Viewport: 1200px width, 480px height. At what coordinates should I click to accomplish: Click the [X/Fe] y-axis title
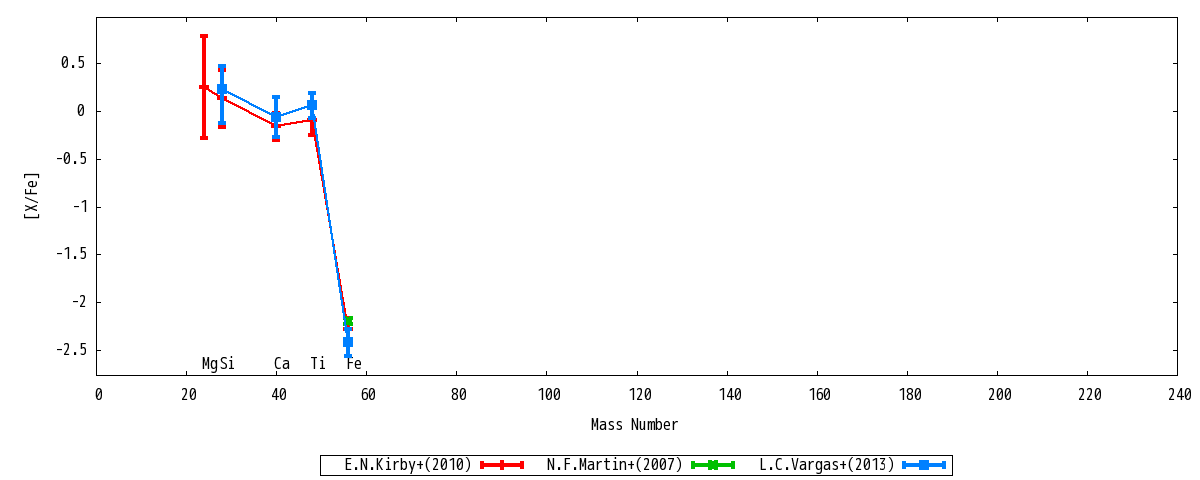pos(33,195)
